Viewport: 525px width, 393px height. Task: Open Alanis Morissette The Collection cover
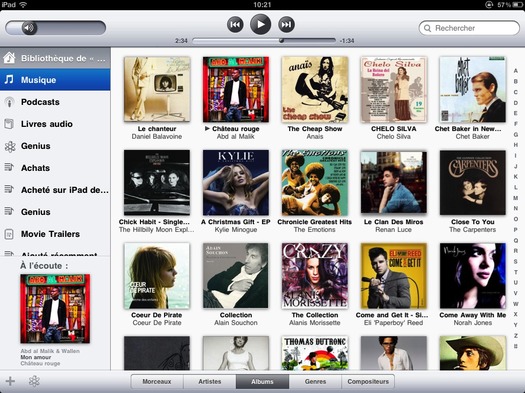(x=315, y=276)
